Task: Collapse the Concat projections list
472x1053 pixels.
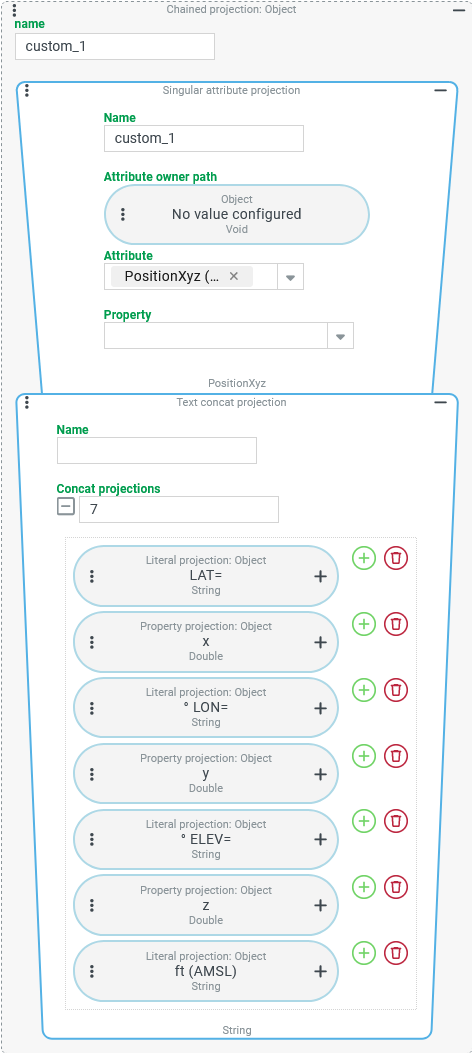Action: (x=66, y=507)
